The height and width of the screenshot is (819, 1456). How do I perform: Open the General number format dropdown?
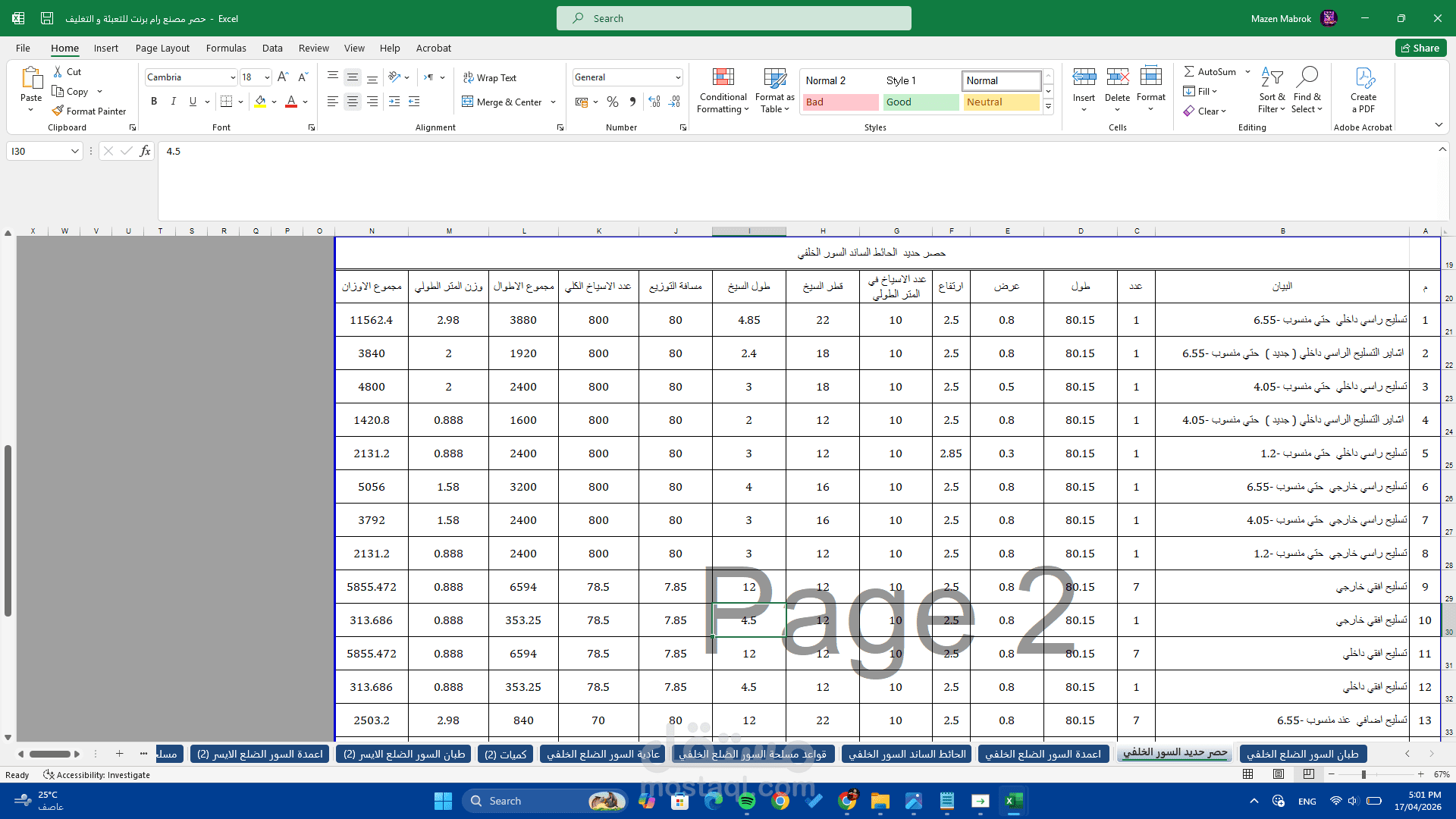click(x=677, y=77)
